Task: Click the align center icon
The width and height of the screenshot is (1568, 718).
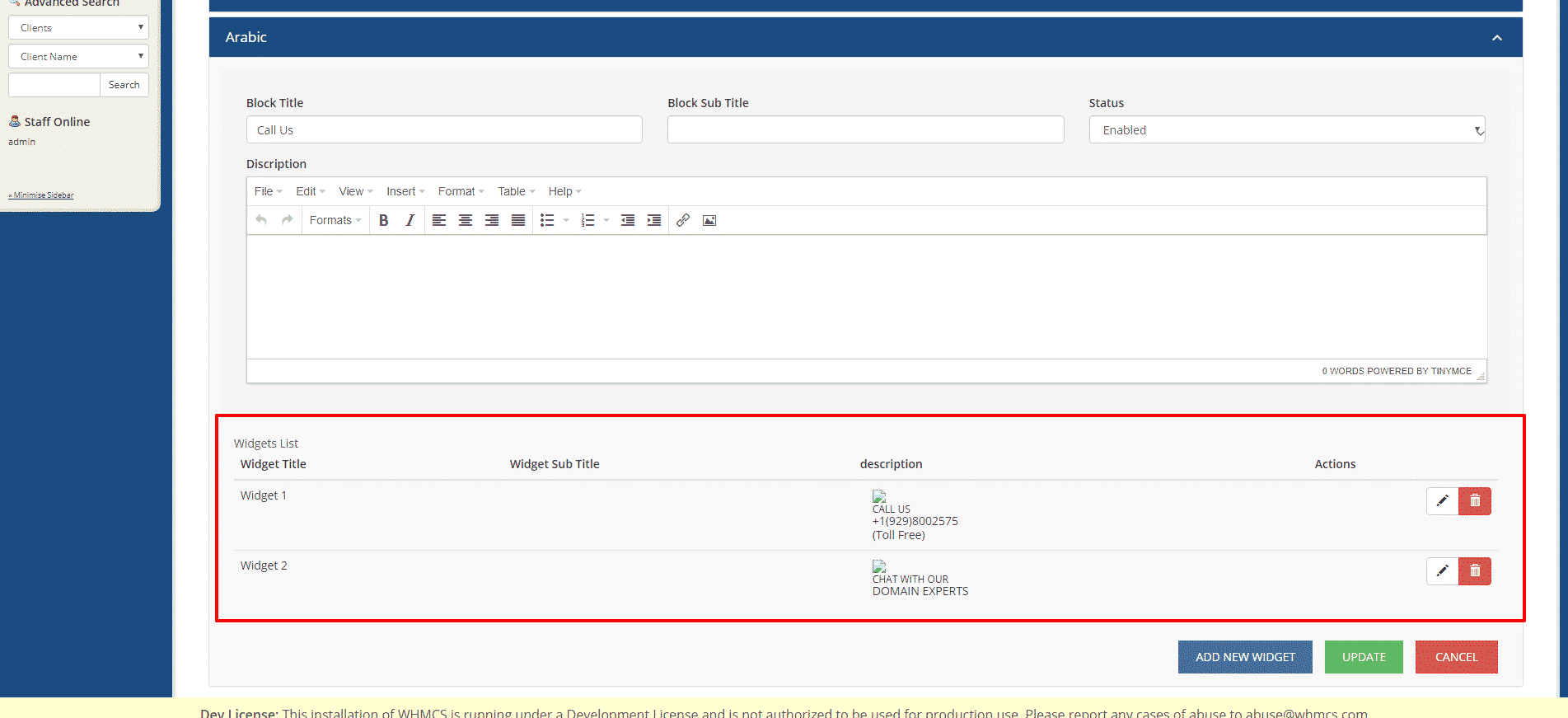Action: click(466, 220)
